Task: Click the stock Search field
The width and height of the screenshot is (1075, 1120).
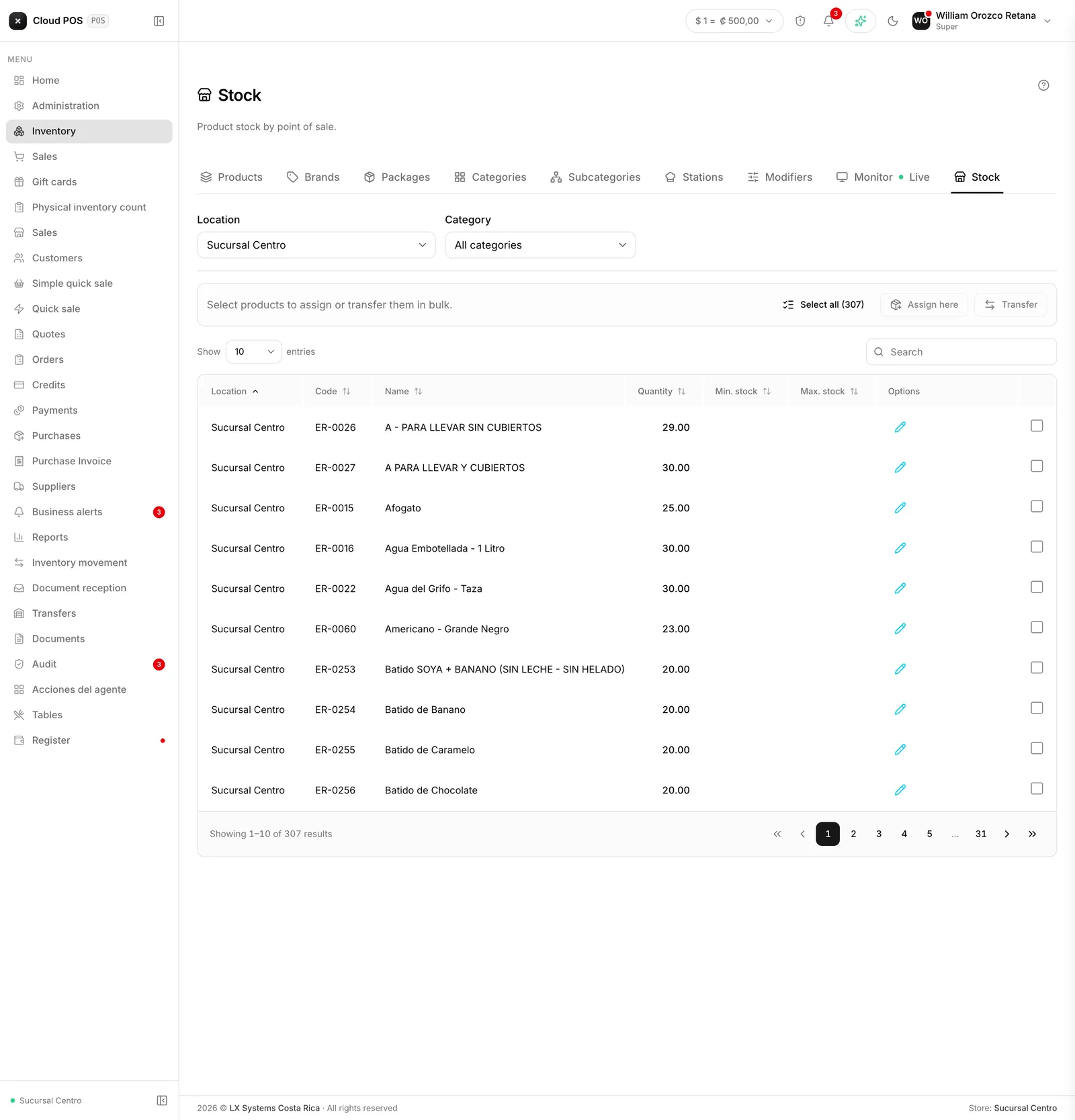Action: [x=961, y=352]
